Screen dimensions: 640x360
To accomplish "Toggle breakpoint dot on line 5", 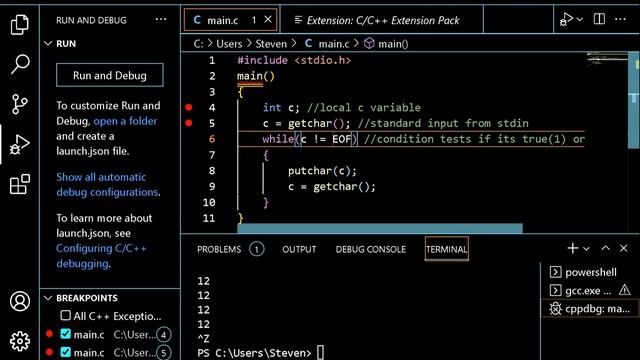I will click(189, 123).
